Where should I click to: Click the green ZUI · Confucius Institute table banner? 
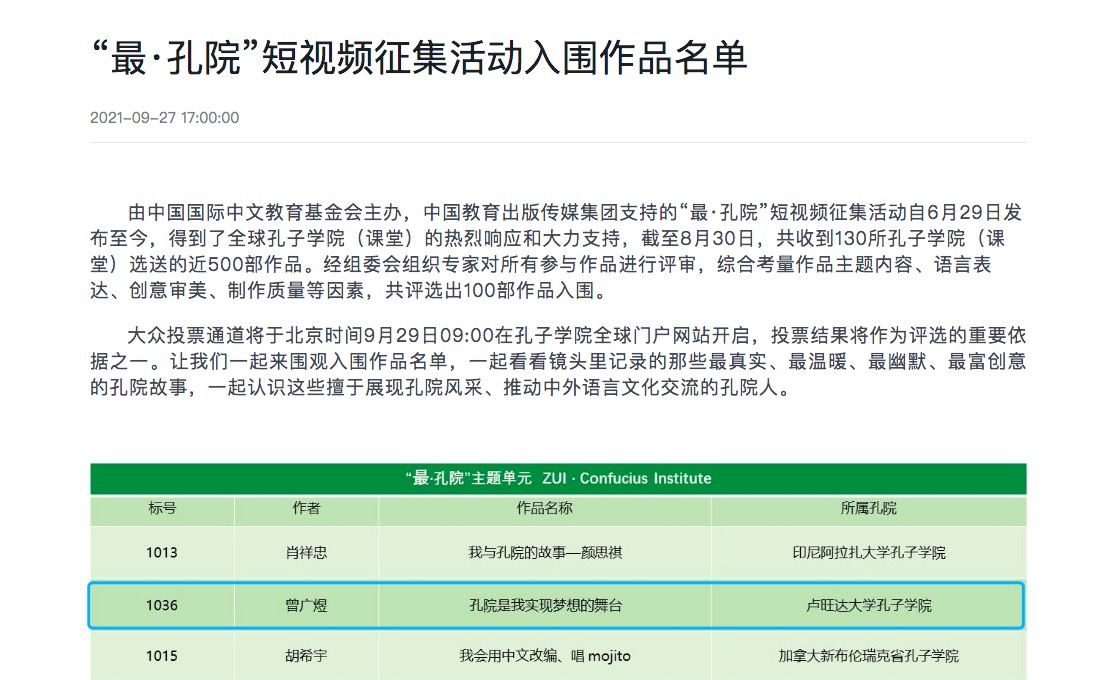point(558,478)
